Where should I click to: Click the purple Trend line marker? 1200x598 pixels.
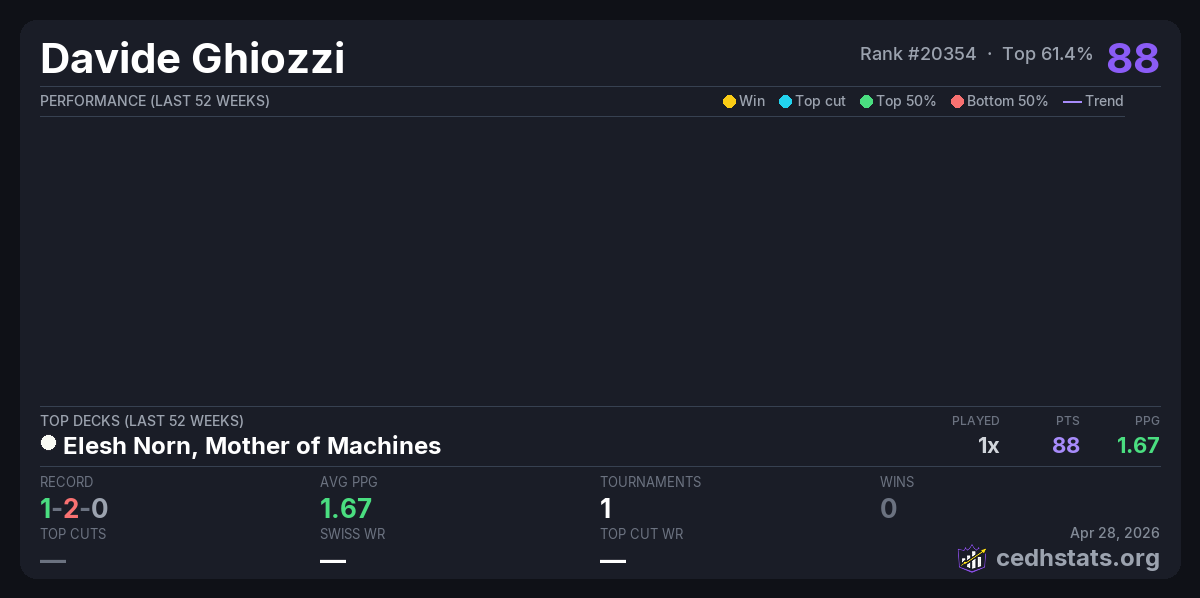1072,101
